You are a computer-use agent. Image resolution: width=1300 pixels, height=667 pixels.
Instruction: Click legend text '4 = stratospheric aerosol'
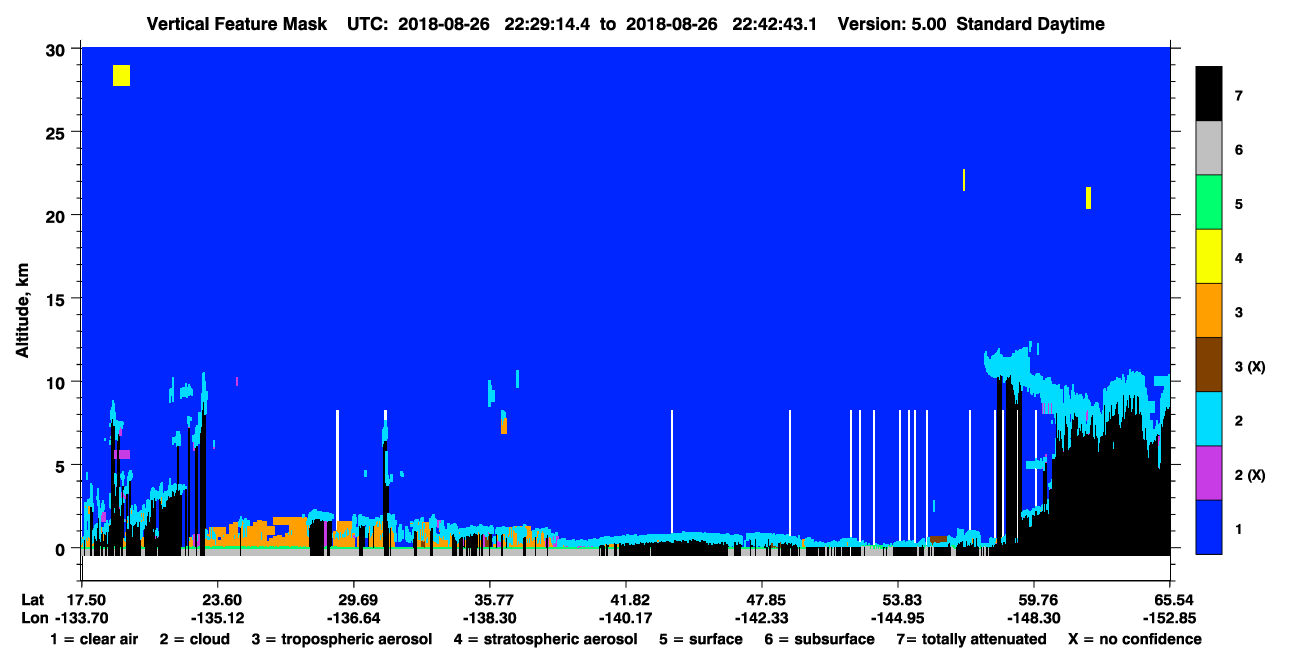tap(546, 639)
